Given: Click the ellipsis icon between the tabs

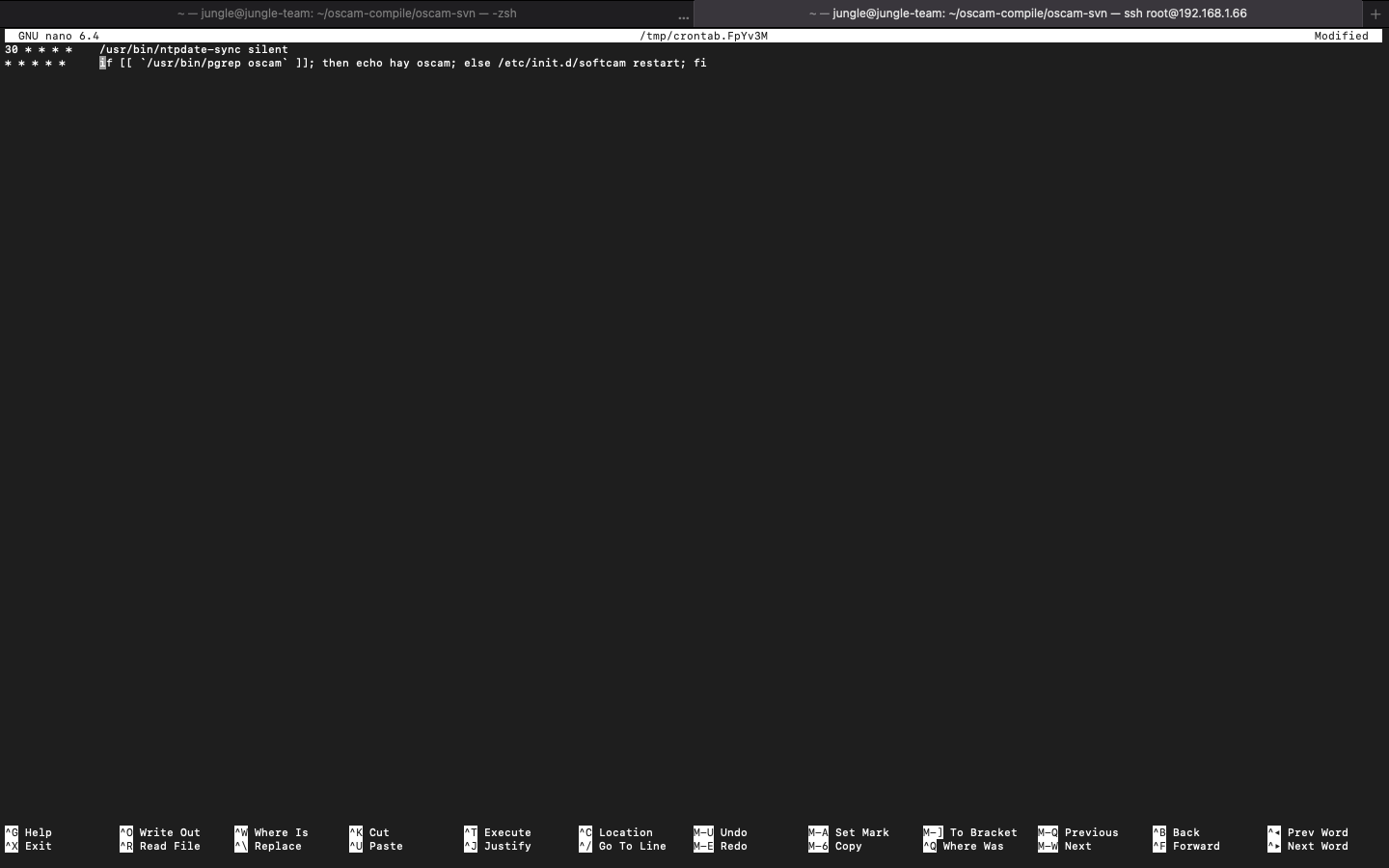Looking at the screenshot, I should click(x=683, y=15).
